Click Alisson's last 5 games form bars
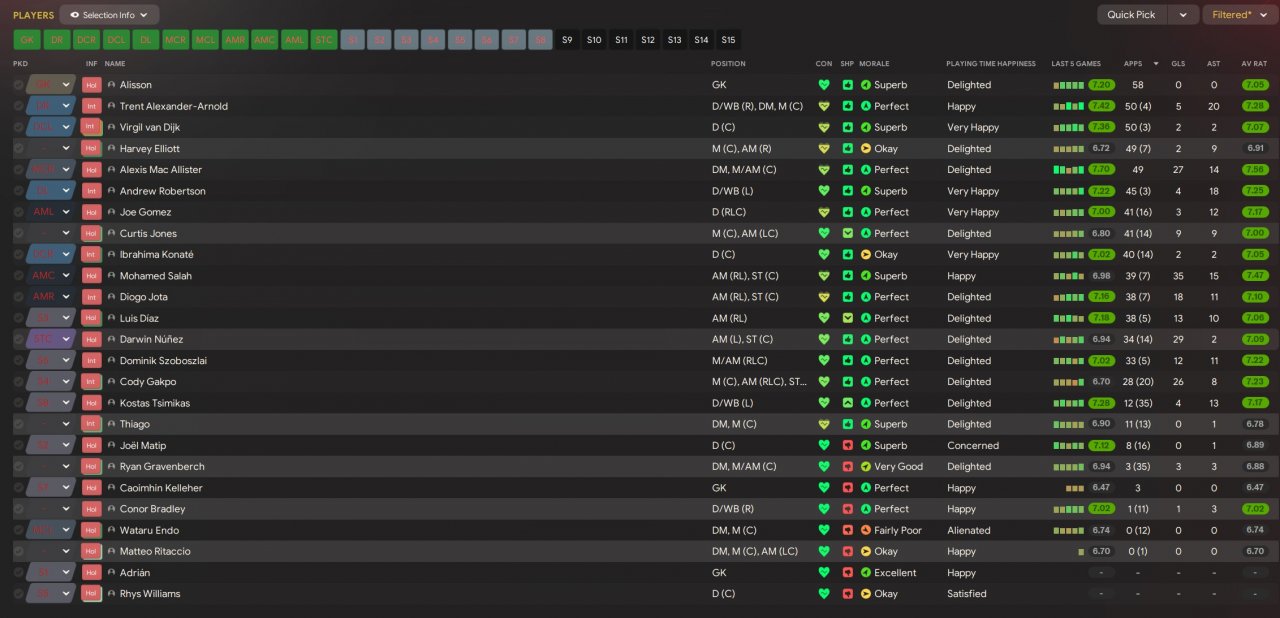This screenshot has height=618, width=1280. tap(1068, 85)
